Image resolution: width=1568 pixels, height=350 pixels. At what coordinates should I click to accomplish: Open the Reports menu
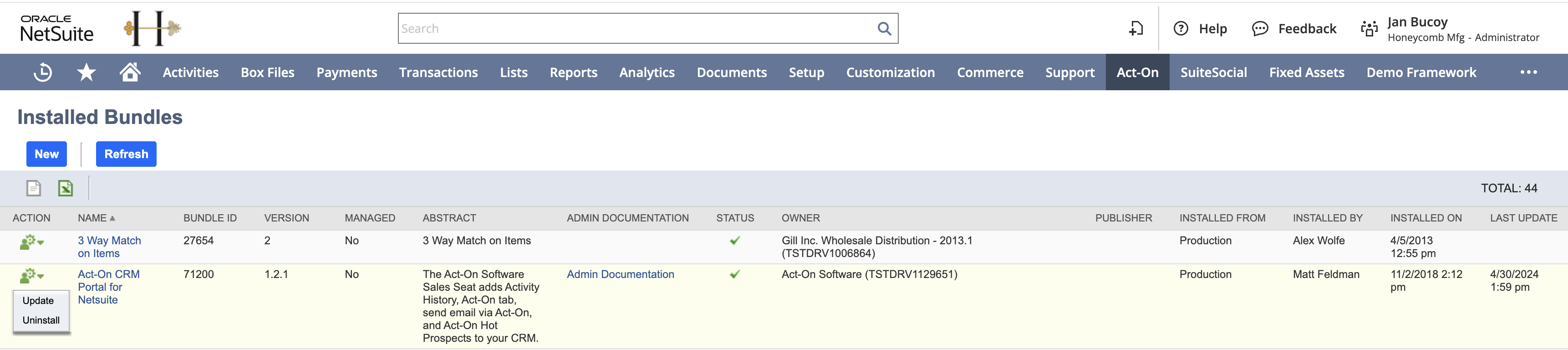[573, 72]
